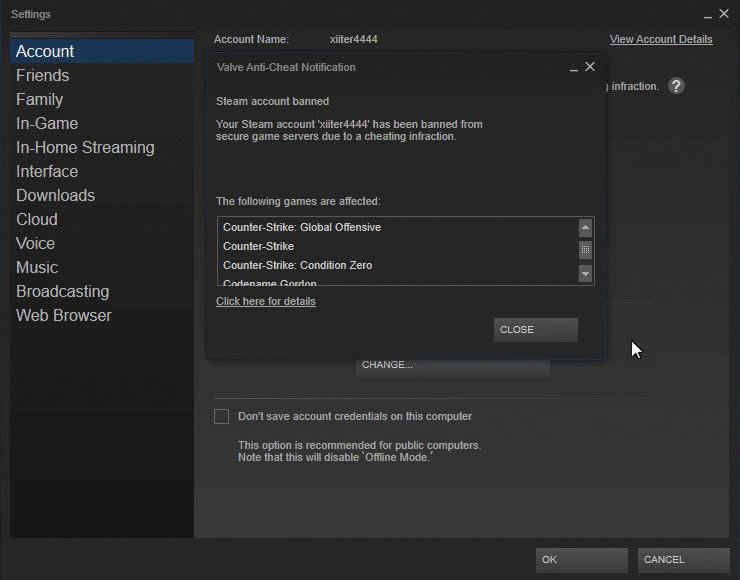
Task: Click the question mark help icon
Action: pos(676,86)
